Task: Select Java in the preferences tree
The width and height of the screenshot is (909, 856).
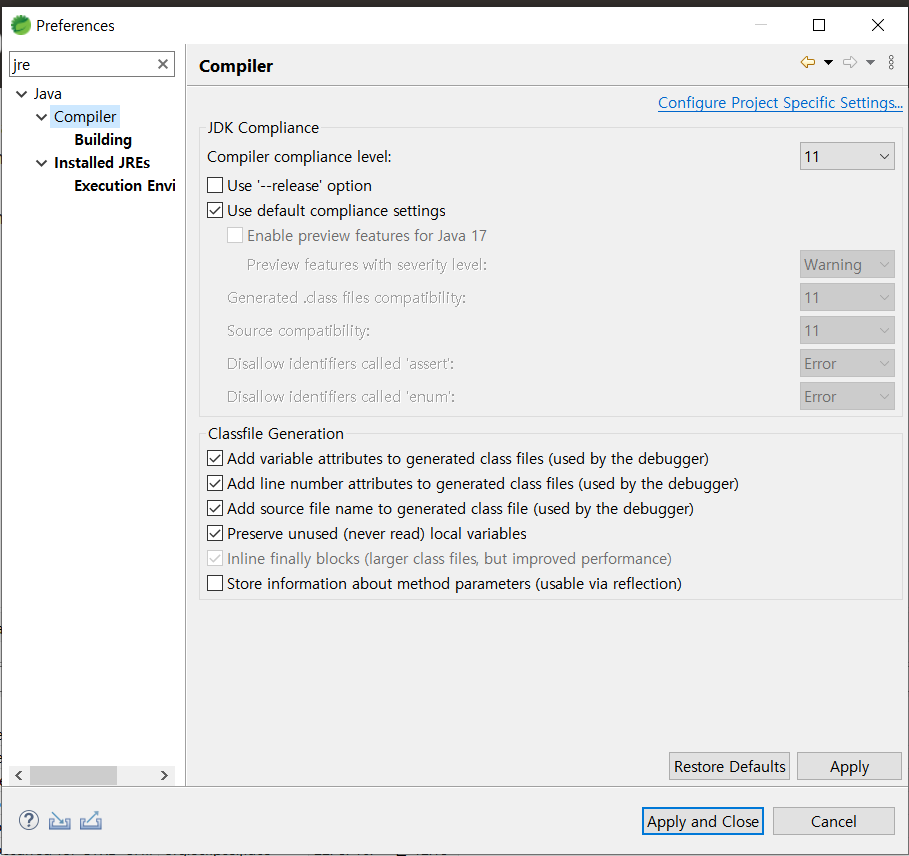Action: [48, 94]
